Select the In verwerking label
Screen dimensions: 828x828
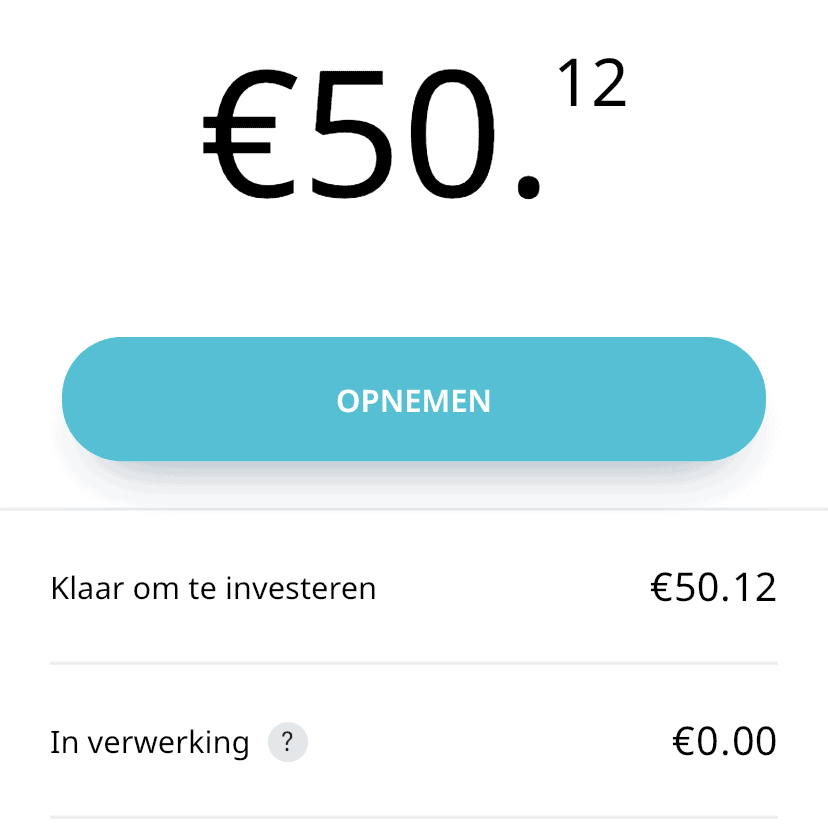click(x=149, y=743)
